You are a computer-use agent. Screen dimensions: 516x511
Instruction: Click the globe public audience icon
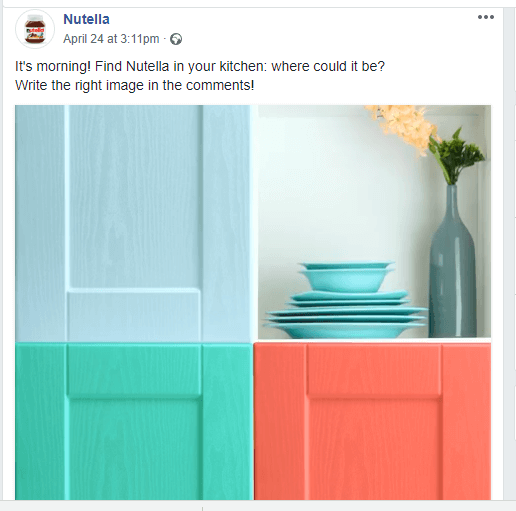[x=176, y=39]
